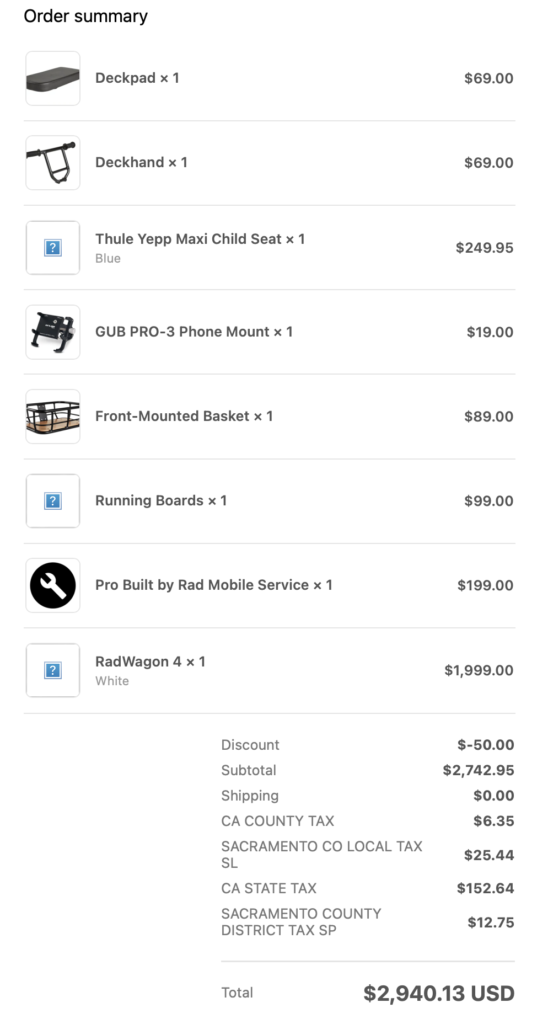Screen dimensions: 548x1024
Task: Select the Deckpad × 1 item name
Action: (x=137, y=78)
